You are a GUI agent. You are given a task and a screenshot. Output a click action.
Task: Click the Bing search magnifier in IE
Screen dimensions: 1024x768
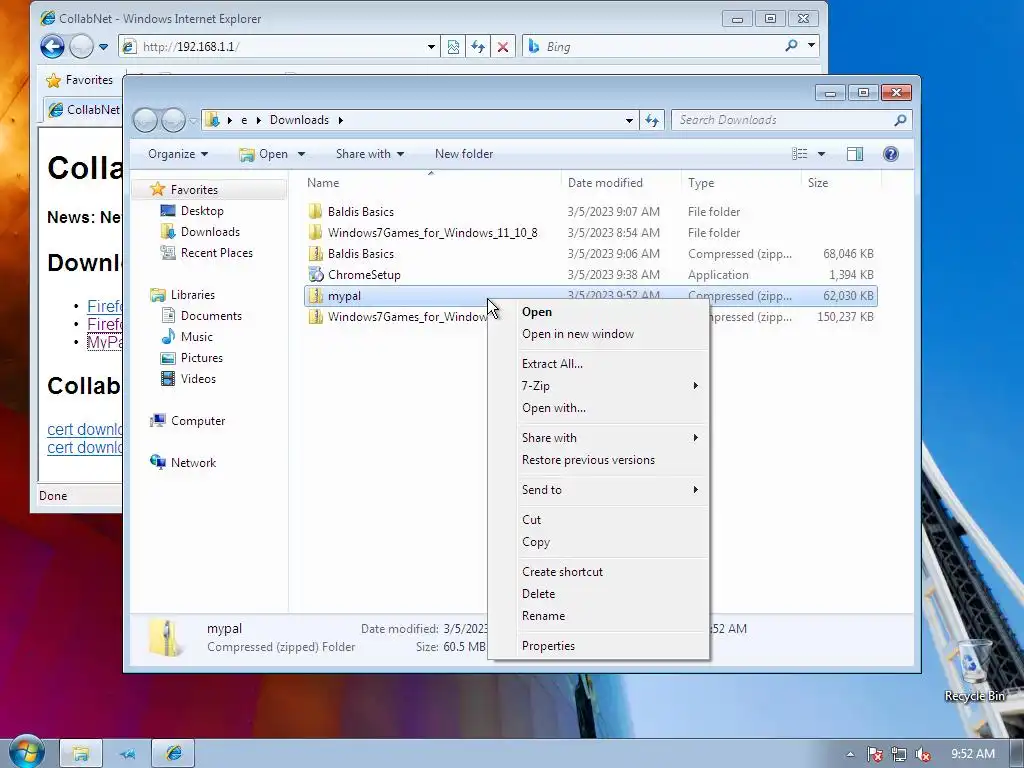tap(791, 46)
